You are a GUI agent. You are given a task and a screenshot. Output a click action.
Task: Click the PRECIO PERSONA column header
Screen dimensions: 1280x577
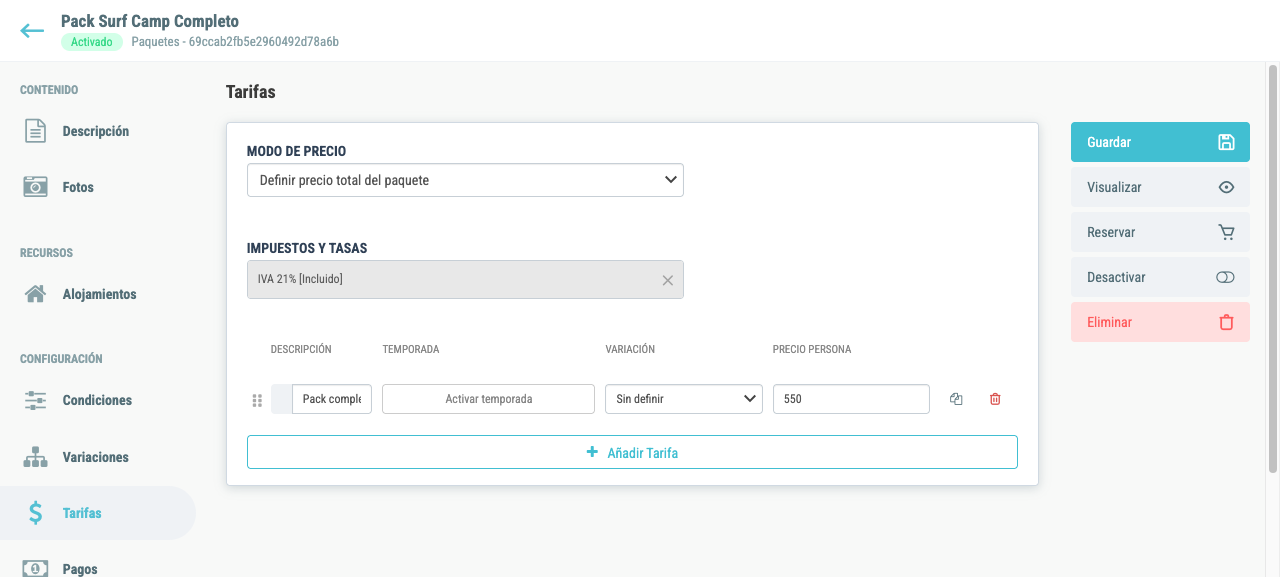click(812, 349)
